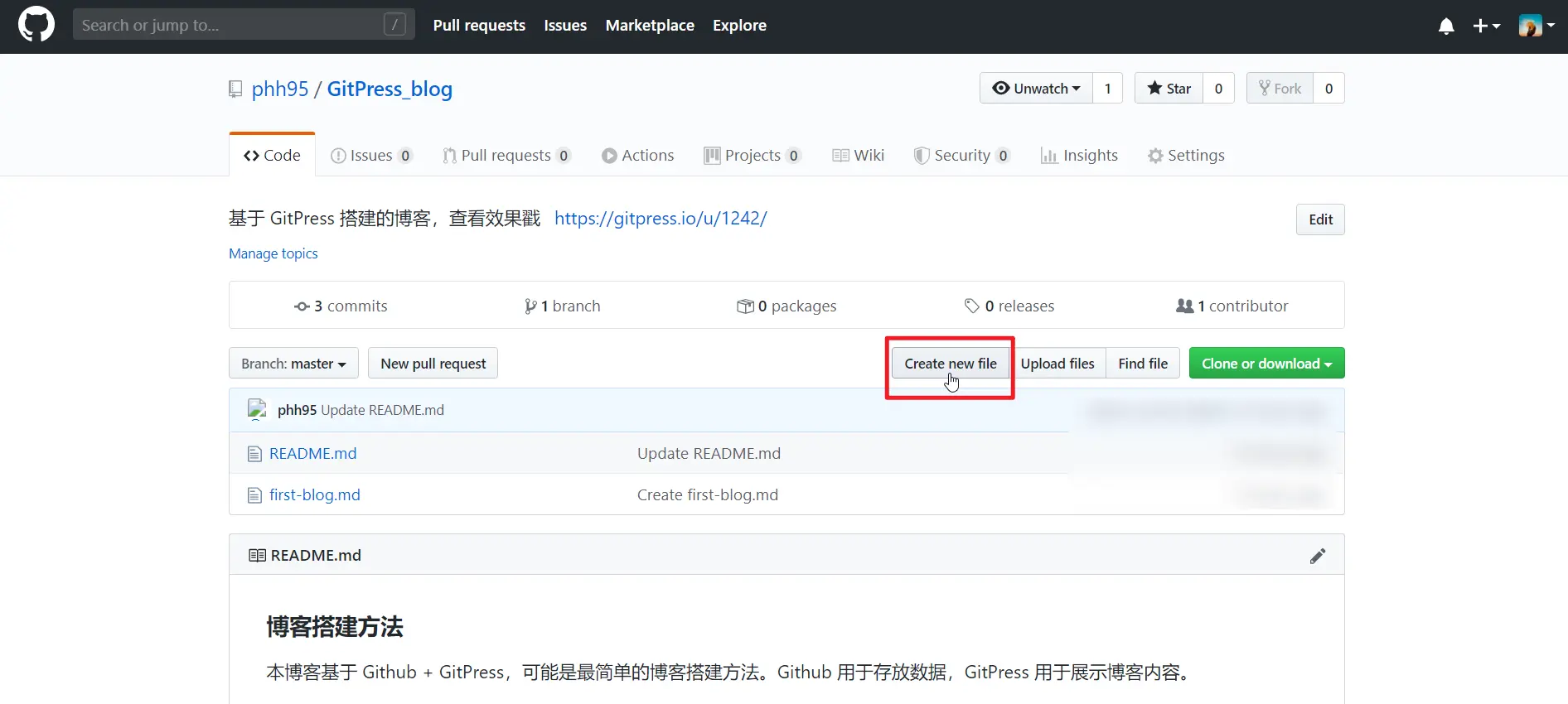Click the first-blog.md file icon
The height and width of the screenshot is (704, 1568).
pyautogui.click(x=255, y=495)
